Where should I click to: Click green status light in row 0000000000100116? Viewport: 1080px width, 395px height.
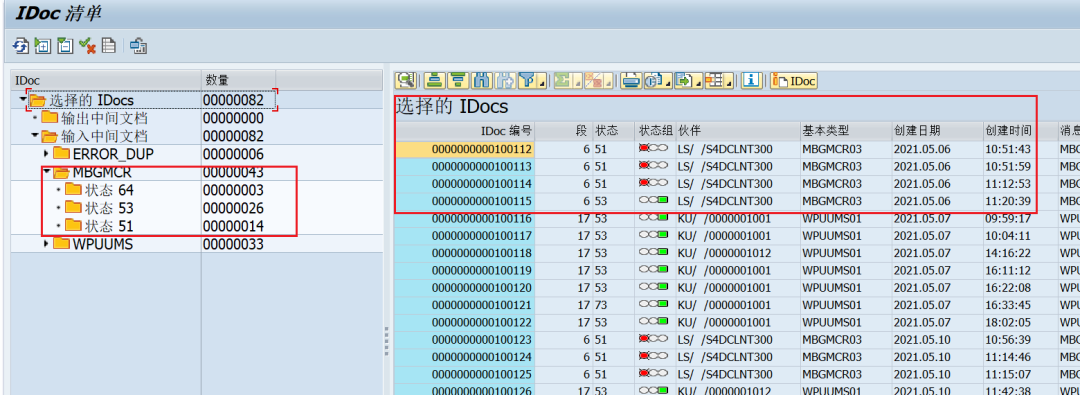663,218
